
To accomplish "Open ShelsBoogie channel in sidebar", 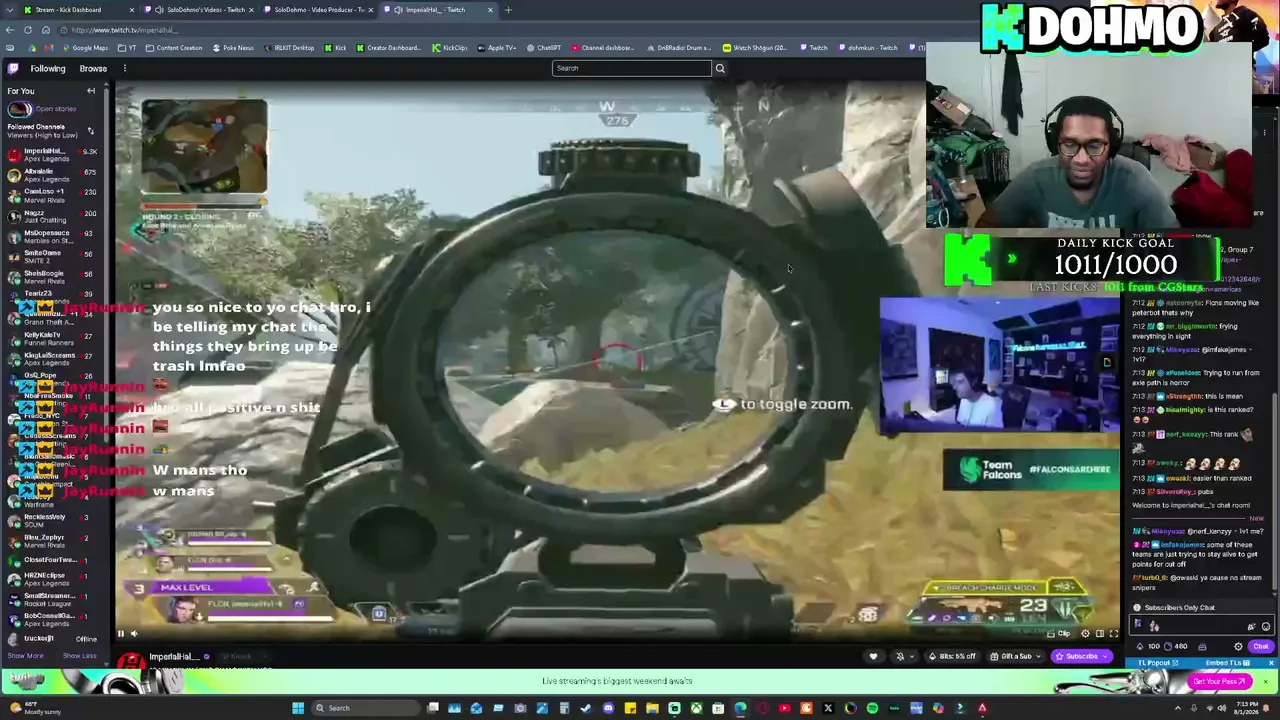I will pyautogui.click(x=52, y=277).
